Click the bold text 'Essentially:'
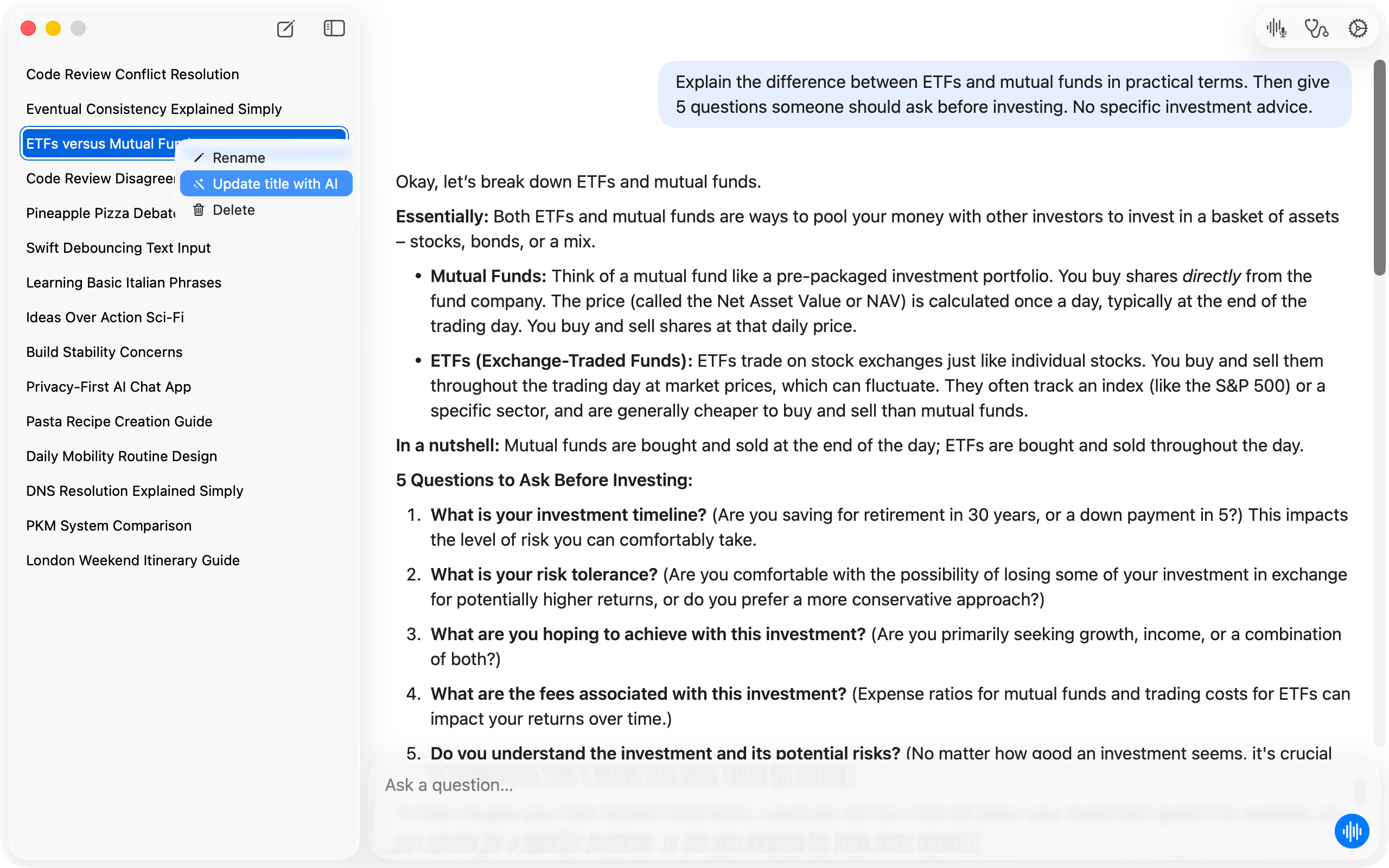The image size is (1389, 868). pos(442,216)
